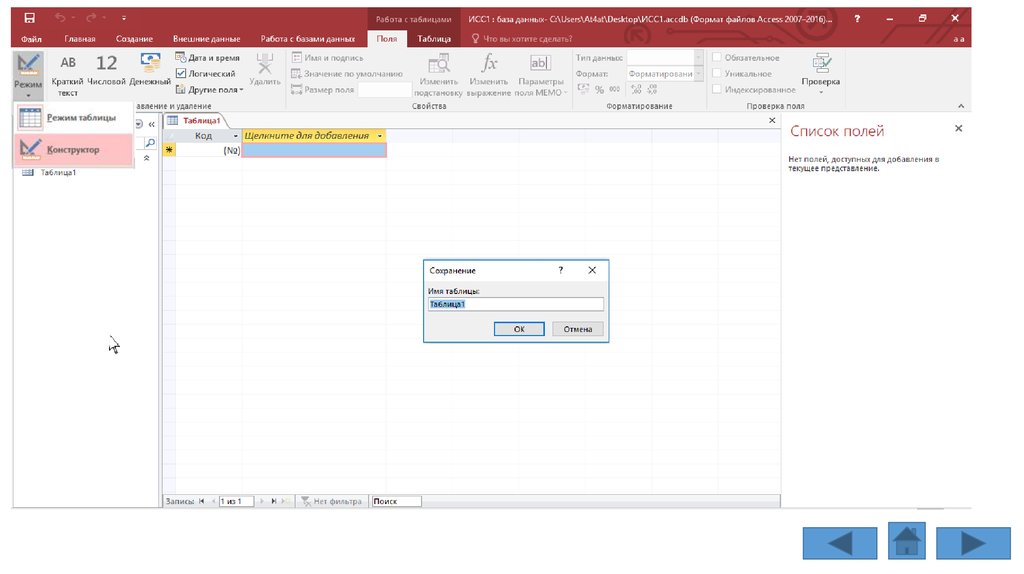The image size is (1024, 574).
Task: Check the Уникальное option
Action: [716, 74]
